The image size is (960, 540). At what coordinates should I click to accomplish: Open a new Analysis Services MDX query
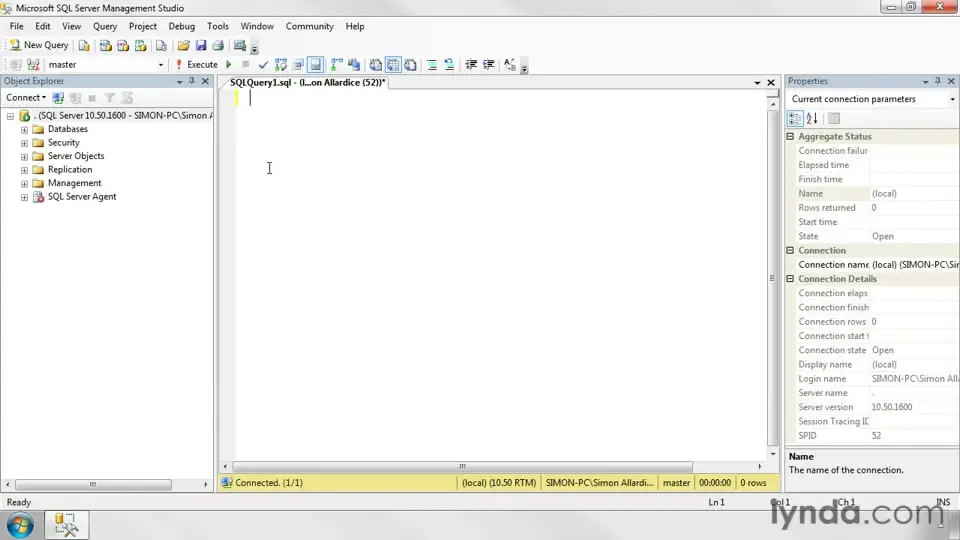pos(105,45)
